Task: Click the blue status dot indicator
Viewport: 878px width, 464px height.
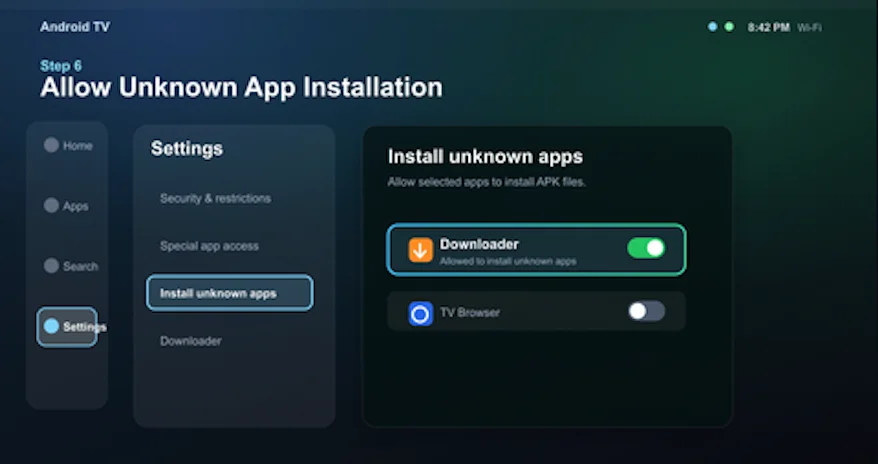Action: [712, 27]
